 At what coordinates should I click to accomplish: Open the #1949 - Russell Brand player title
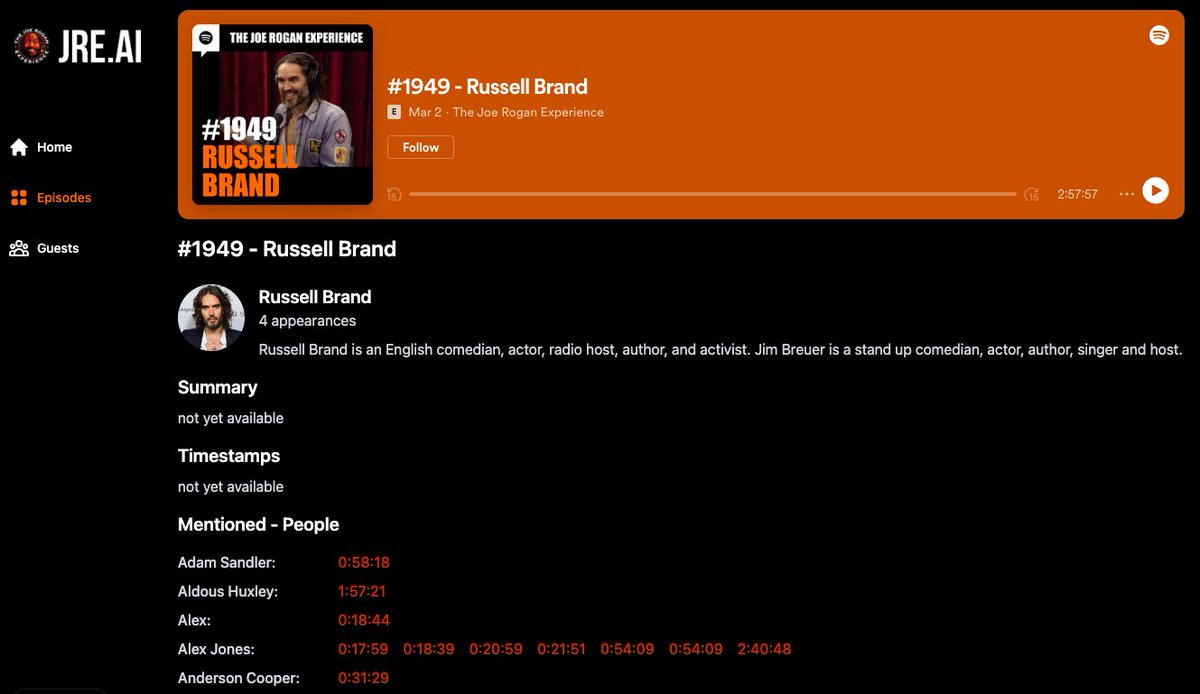(x=487, y=86)
